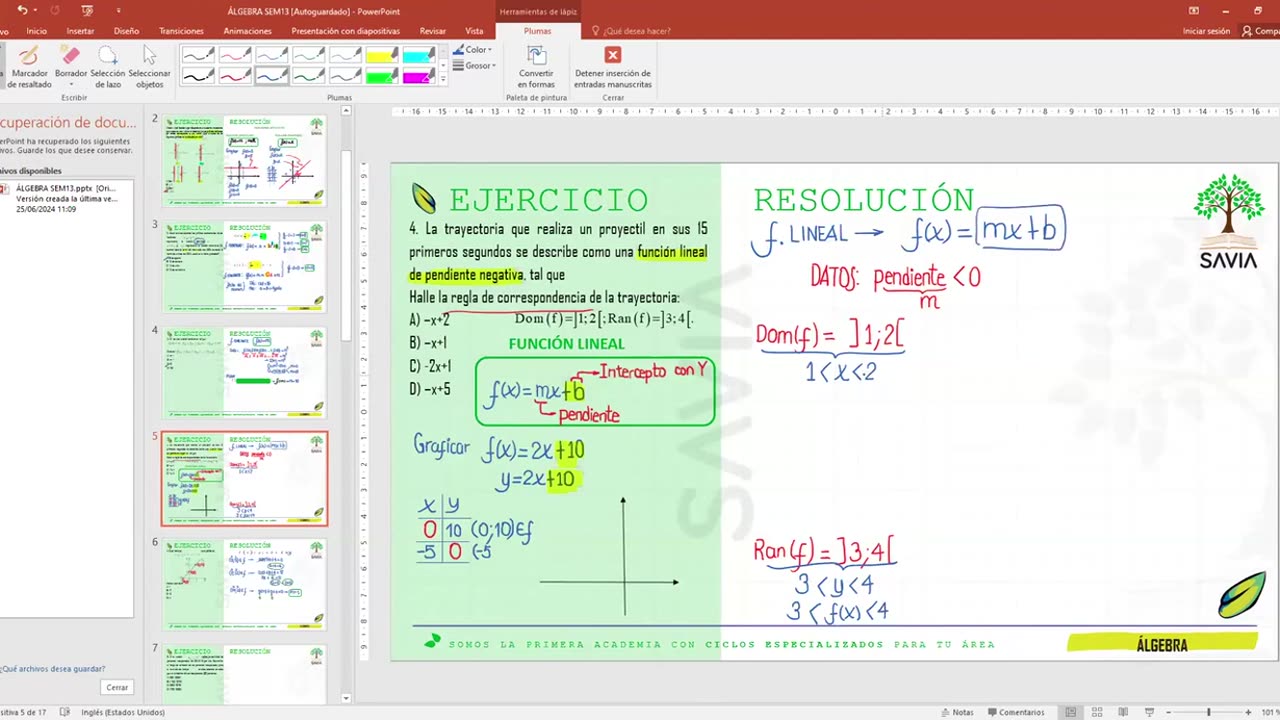Switch to Normal view icon
The height and width of the screenshot is (720, 1280).
click(1071, 712)
